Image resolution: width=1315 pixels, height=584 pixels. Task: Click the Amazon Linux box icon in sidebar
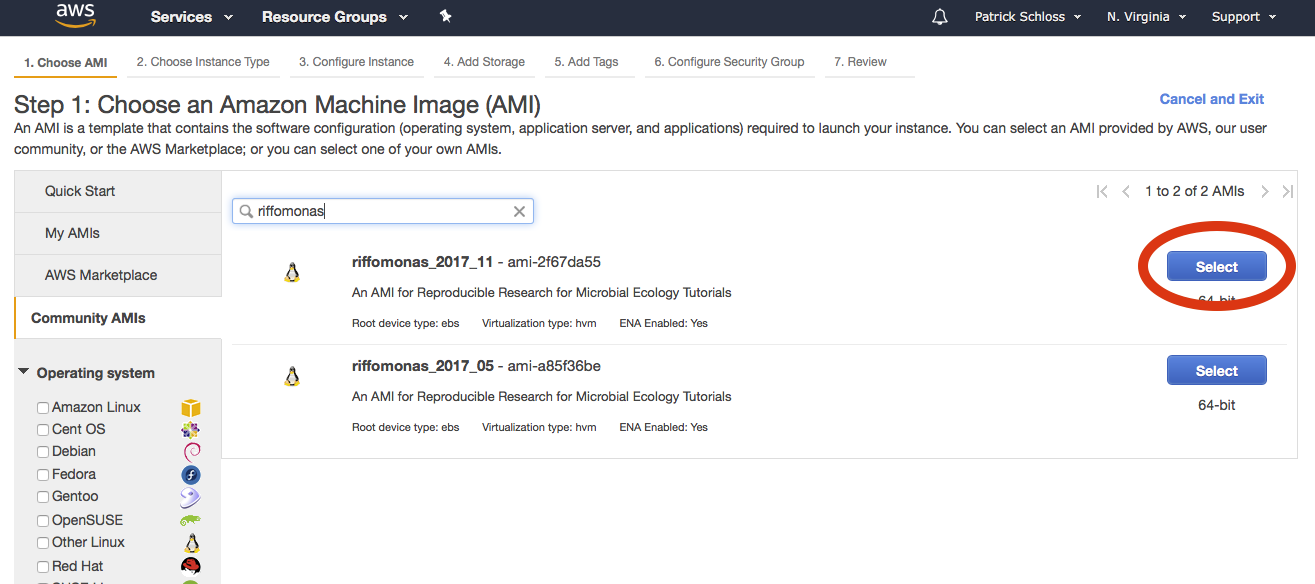pos(190,407)
